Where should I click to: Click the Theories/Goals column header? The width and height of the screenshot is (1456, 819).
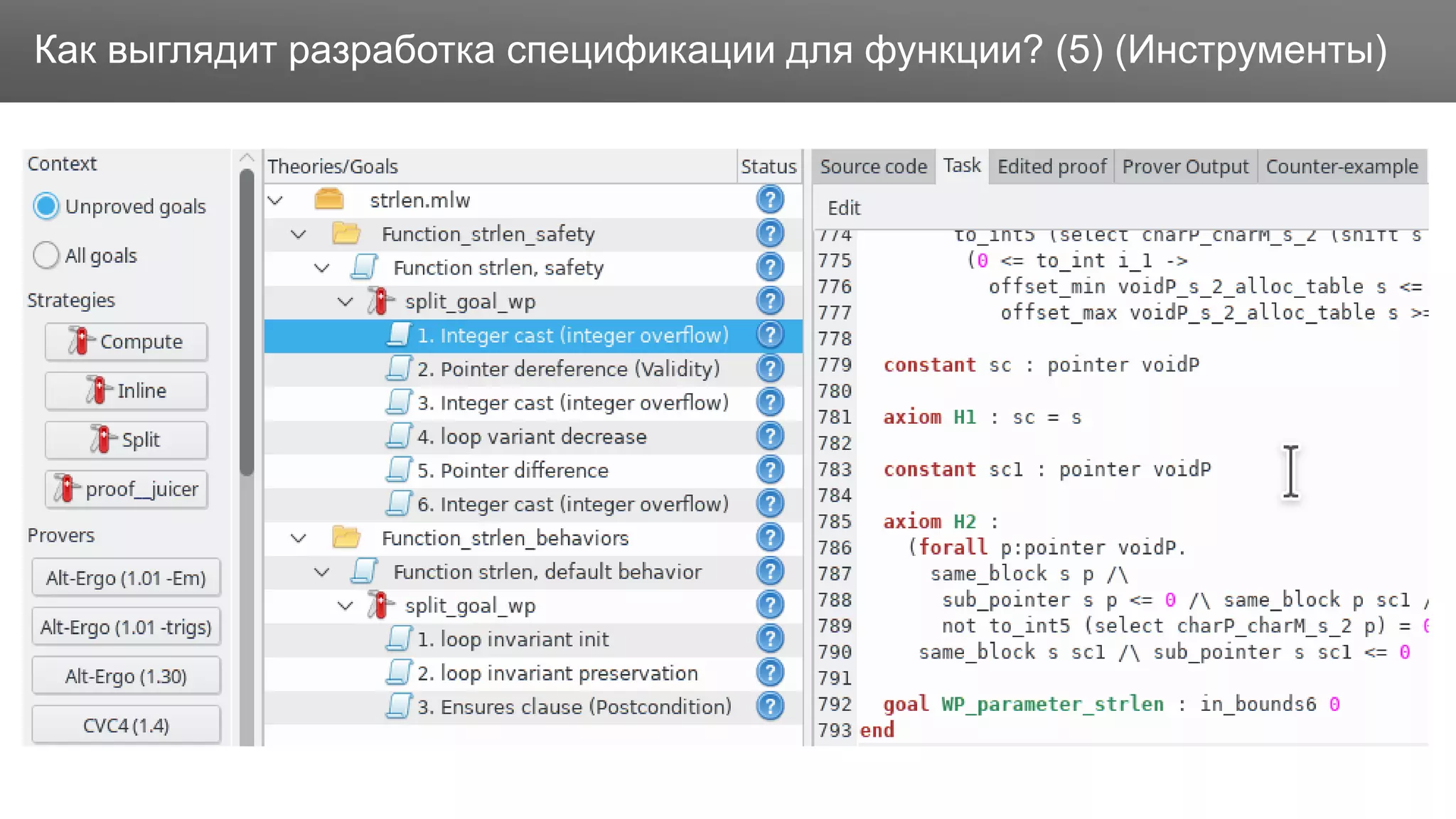(500, 166)
